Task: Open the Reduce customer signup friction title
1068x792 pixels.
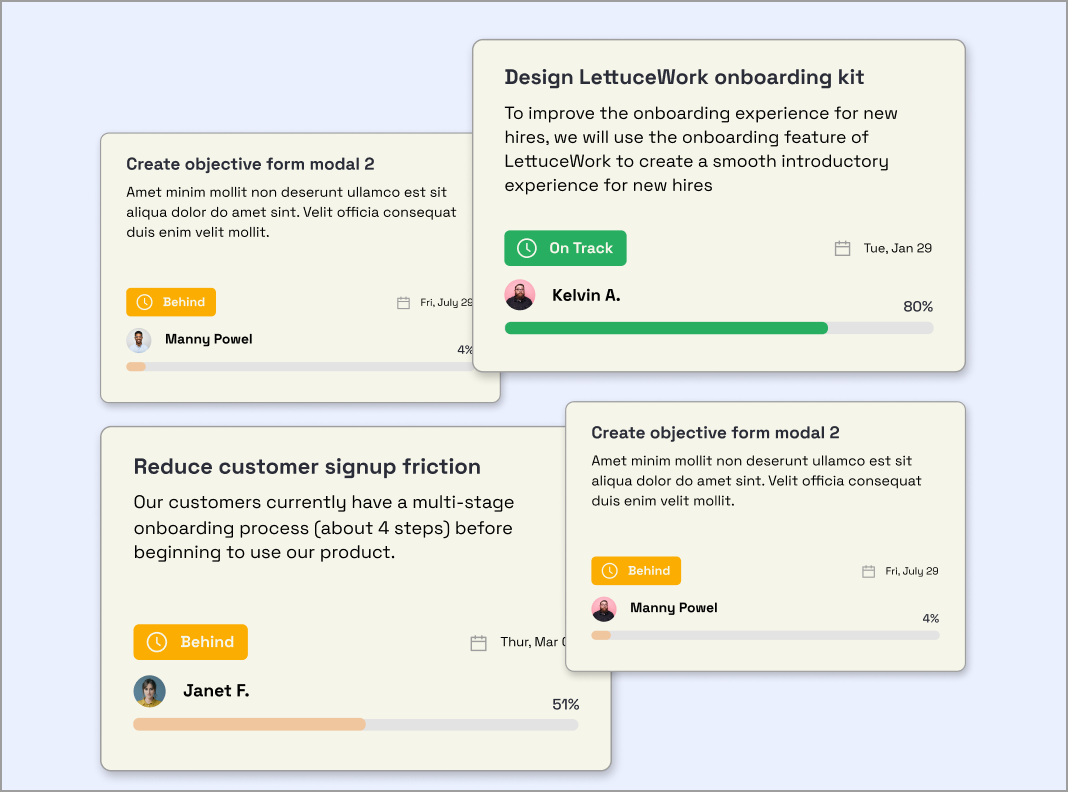Action: point(307,466)
